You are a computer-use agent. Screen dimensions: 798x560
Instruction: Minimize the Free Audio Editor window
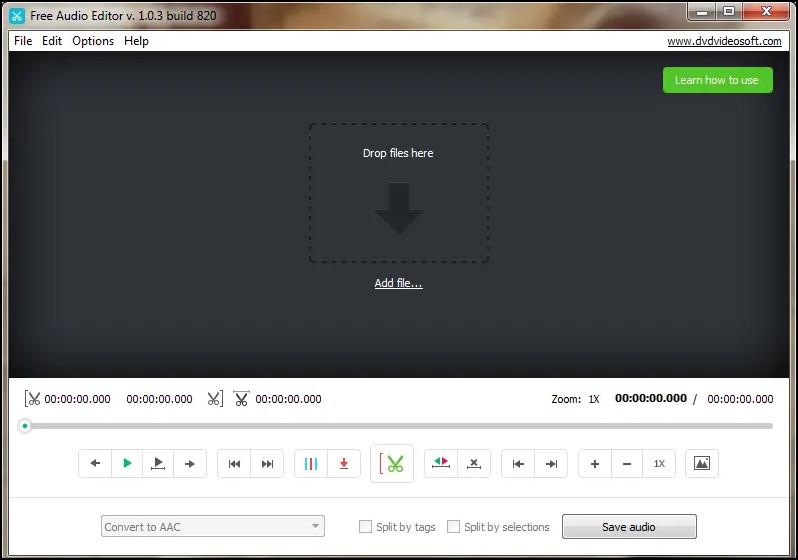(x=702, y=11)
